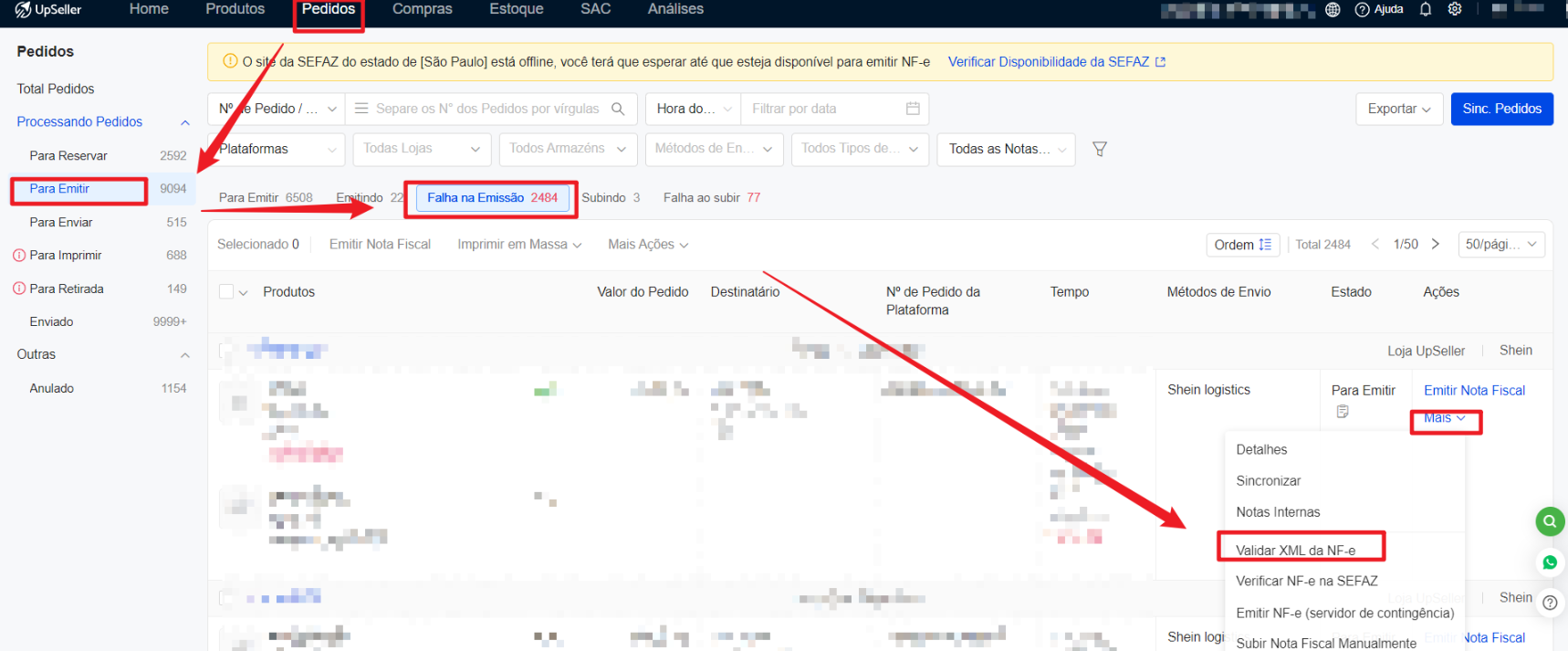Open the Análises menu
Screen dimensions: 1568x651
pyautogui.click(x=675, y=9)
